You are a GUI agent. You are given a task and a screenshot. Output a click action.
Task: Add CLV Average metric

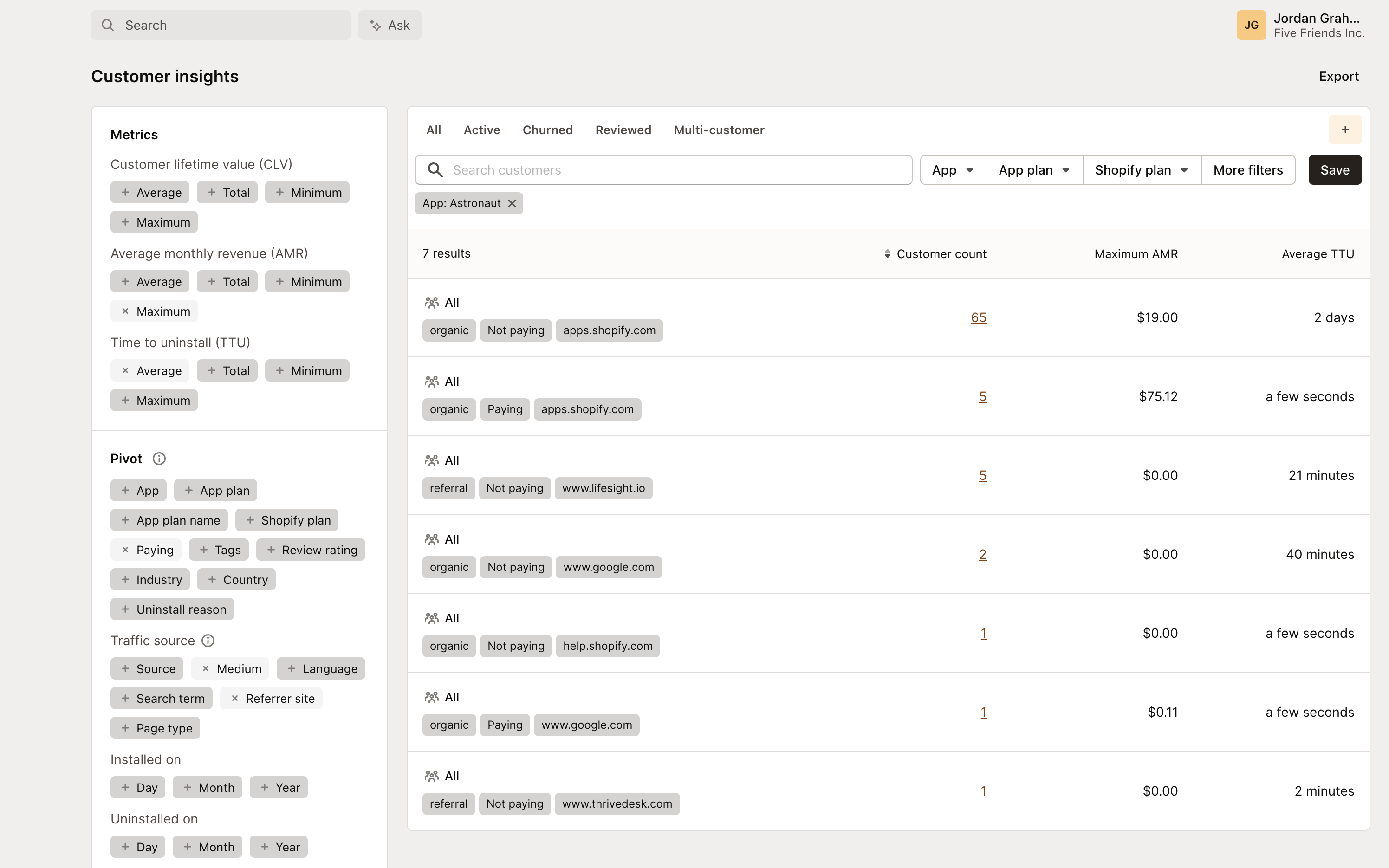point(150,192)
